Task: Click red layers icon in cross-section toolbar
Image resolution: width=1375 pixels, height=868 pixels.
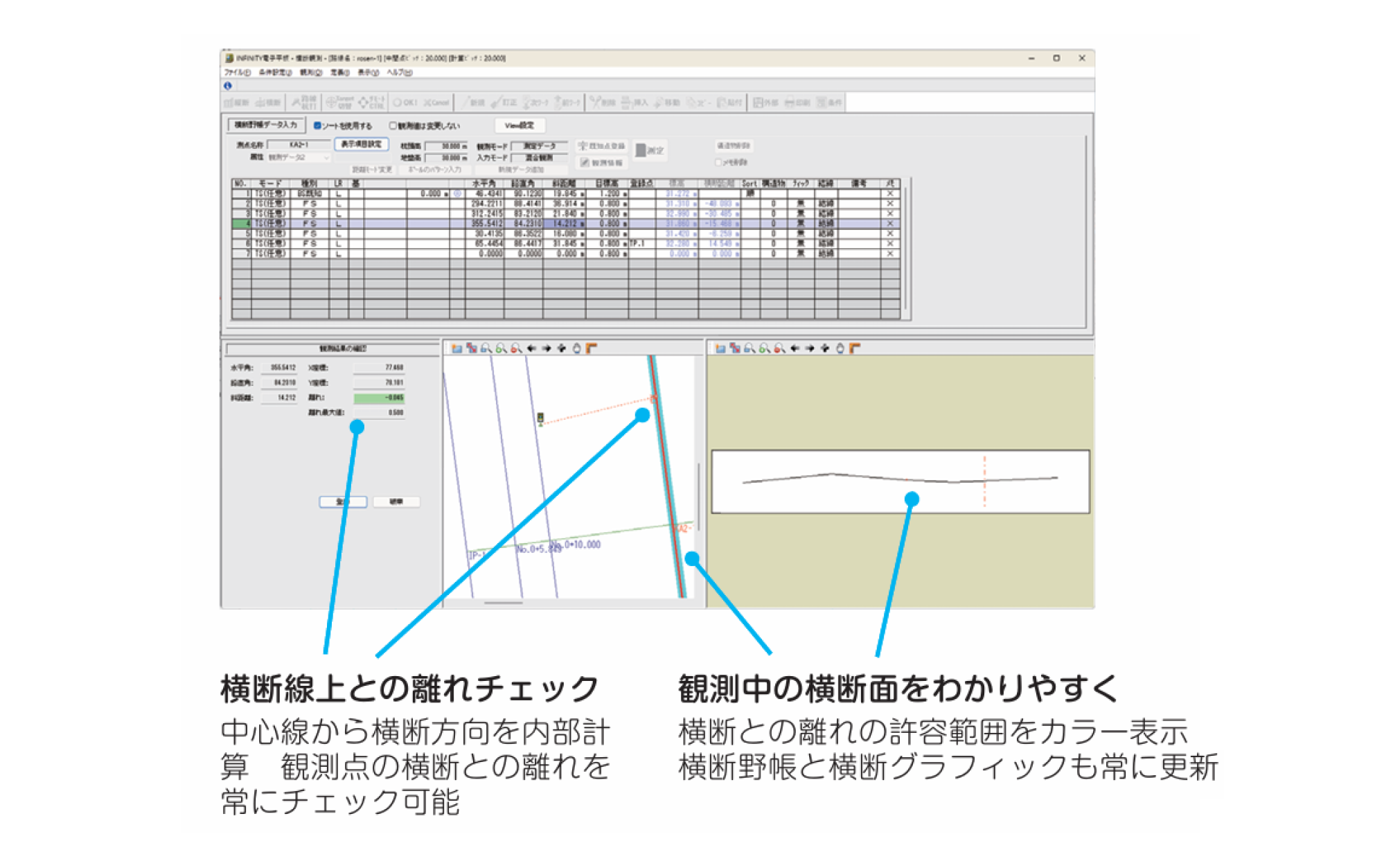Action: (735, 348)
